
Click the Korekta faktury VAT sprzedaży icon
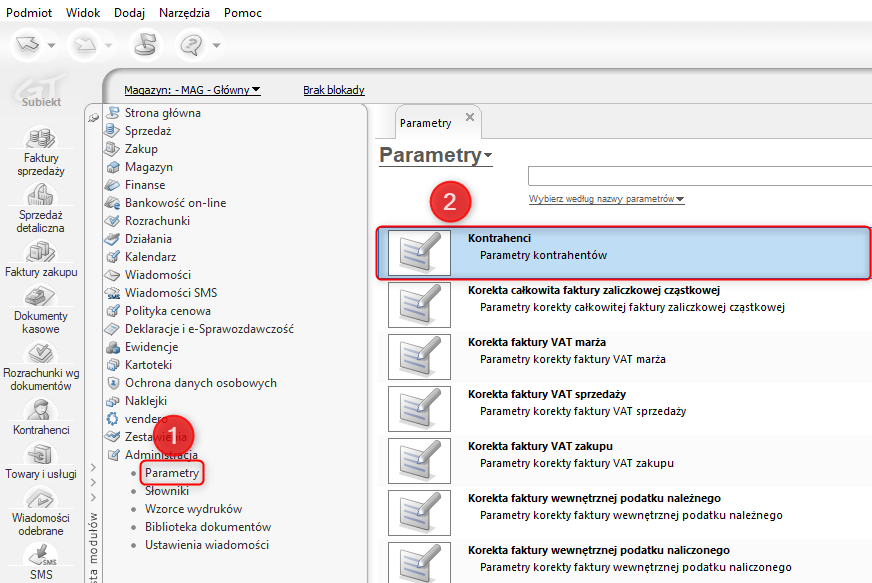[x=419, y=409]
